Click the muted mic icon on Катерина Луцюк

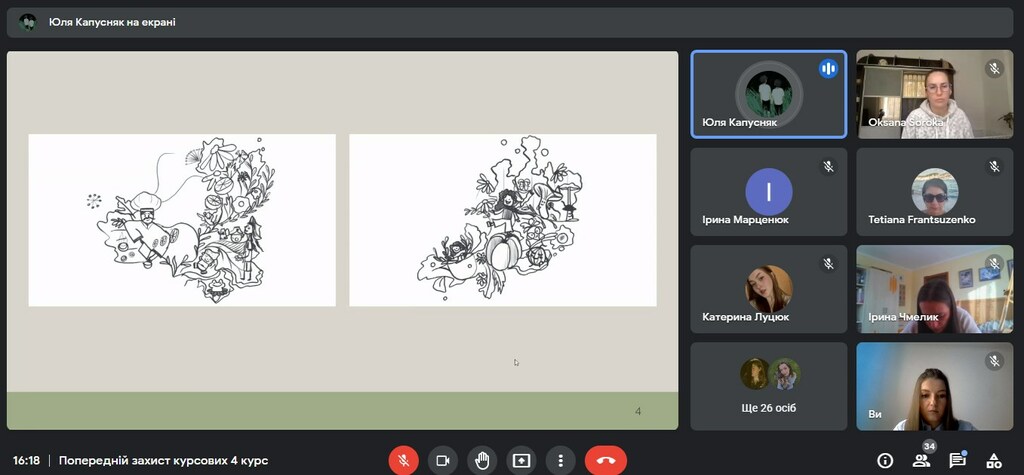pyautogui.click(x=828, y=263)
